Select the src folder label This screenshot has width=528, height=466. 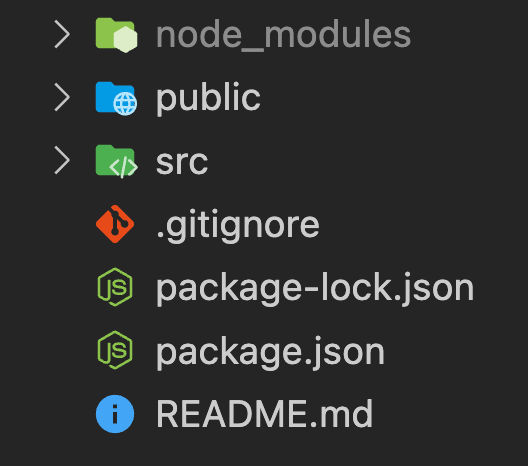click(x=182, y=163)
